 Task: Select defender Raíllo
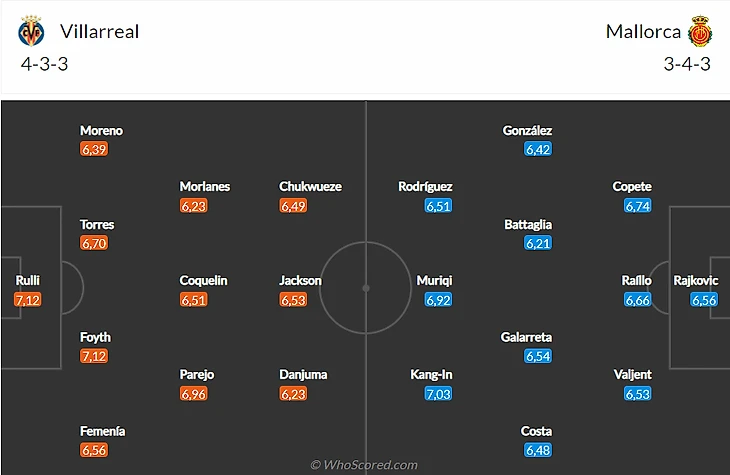coord(636,281)
